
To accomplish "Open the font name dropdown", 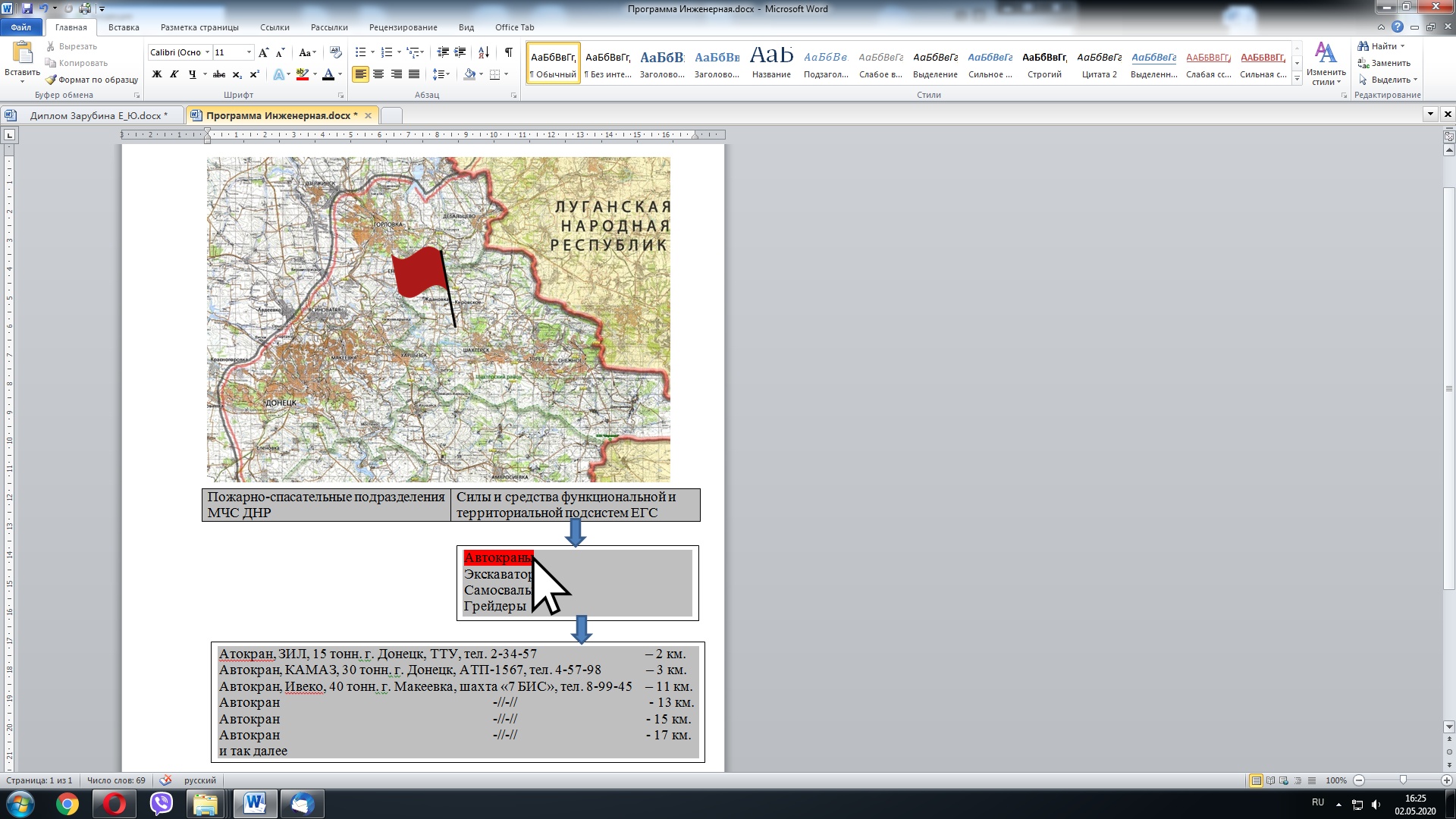I will (207, 52).
